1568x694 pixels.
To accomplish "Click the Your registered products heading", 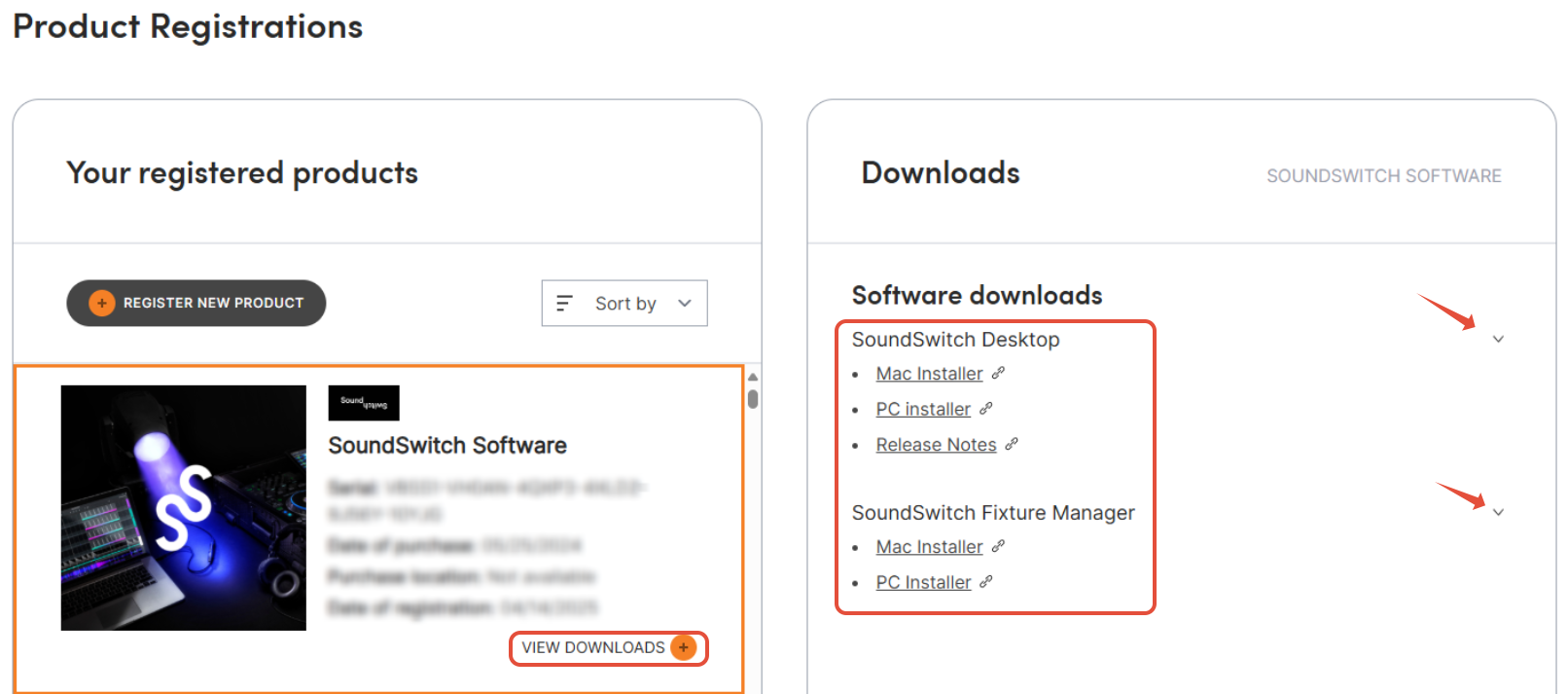I will [242, 173].
